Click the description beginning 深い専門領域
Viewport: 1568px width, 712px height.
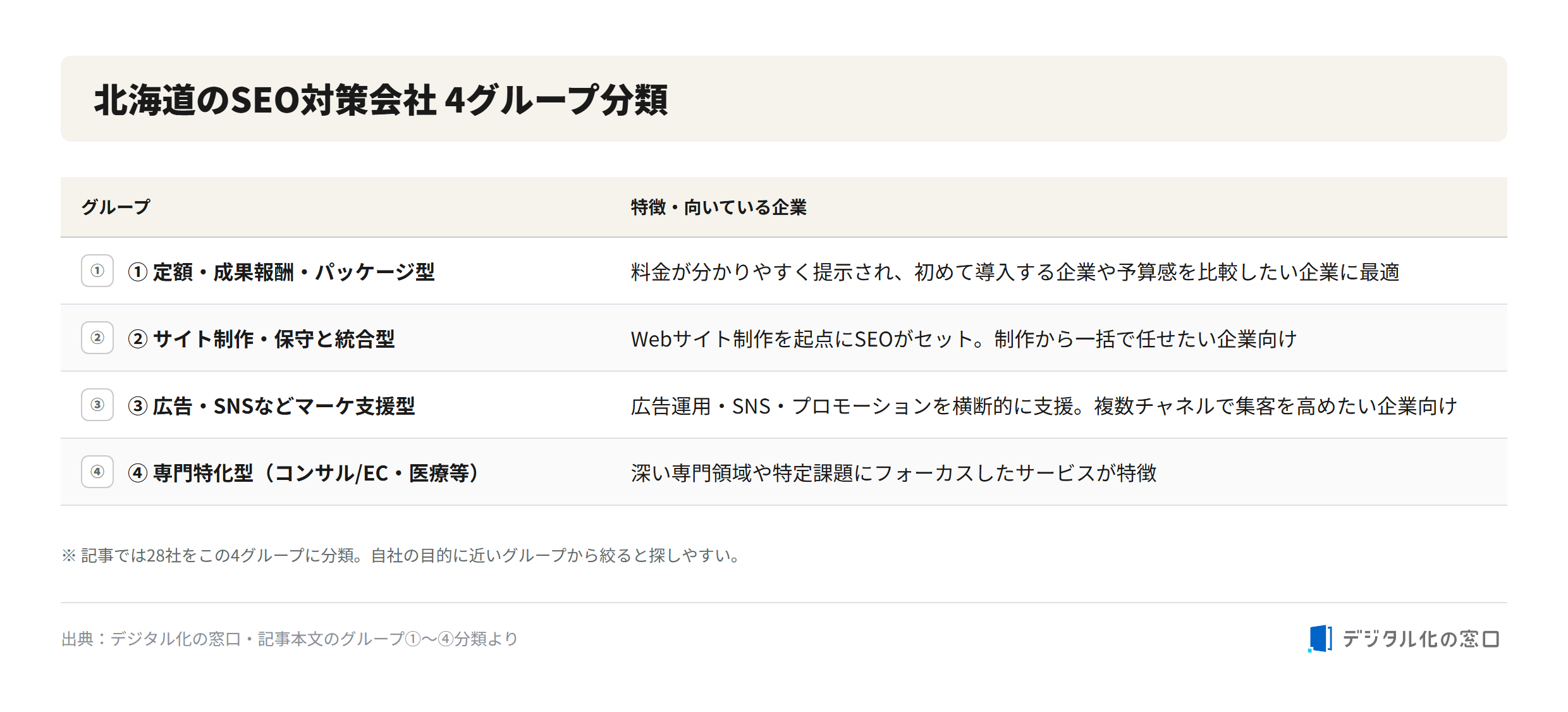(894, 473)
